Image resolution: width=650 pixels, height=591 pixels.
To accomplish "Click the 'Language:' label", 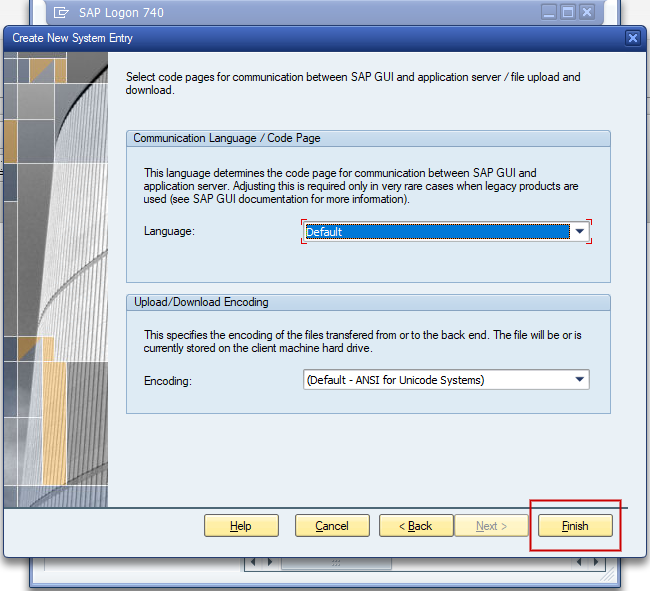I will click(169, 231).
